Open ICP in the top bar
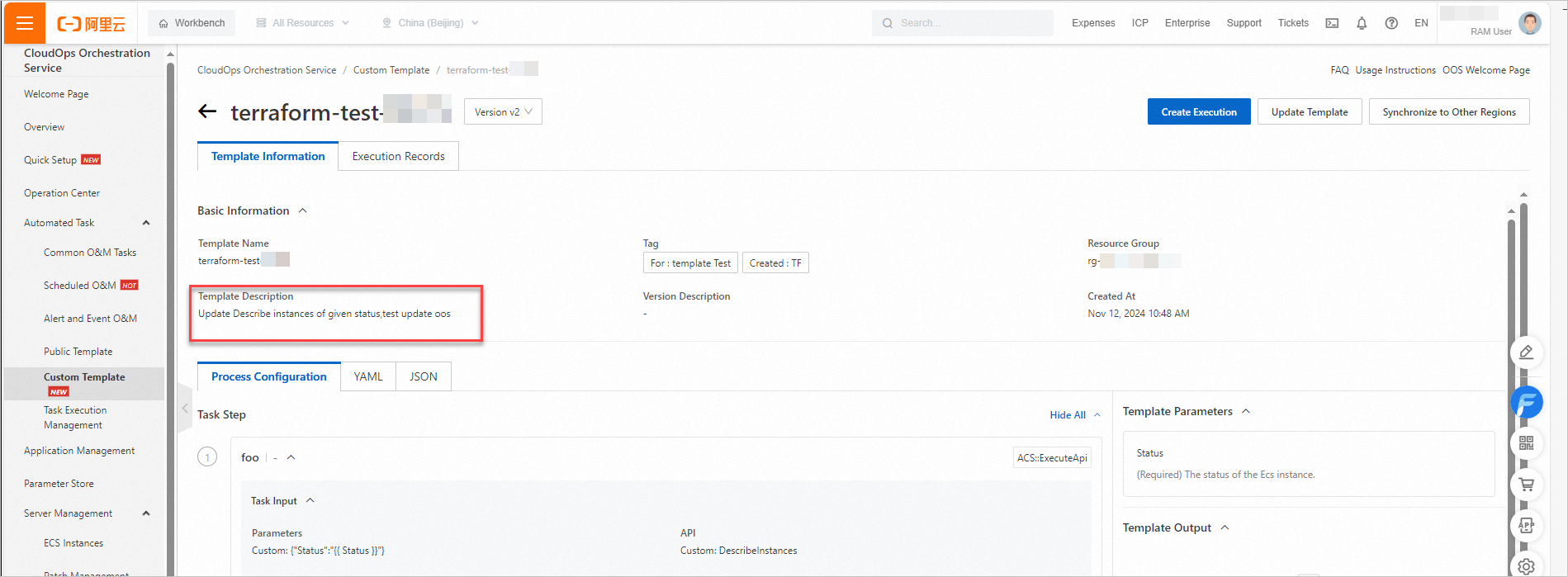 point(1140,23)
